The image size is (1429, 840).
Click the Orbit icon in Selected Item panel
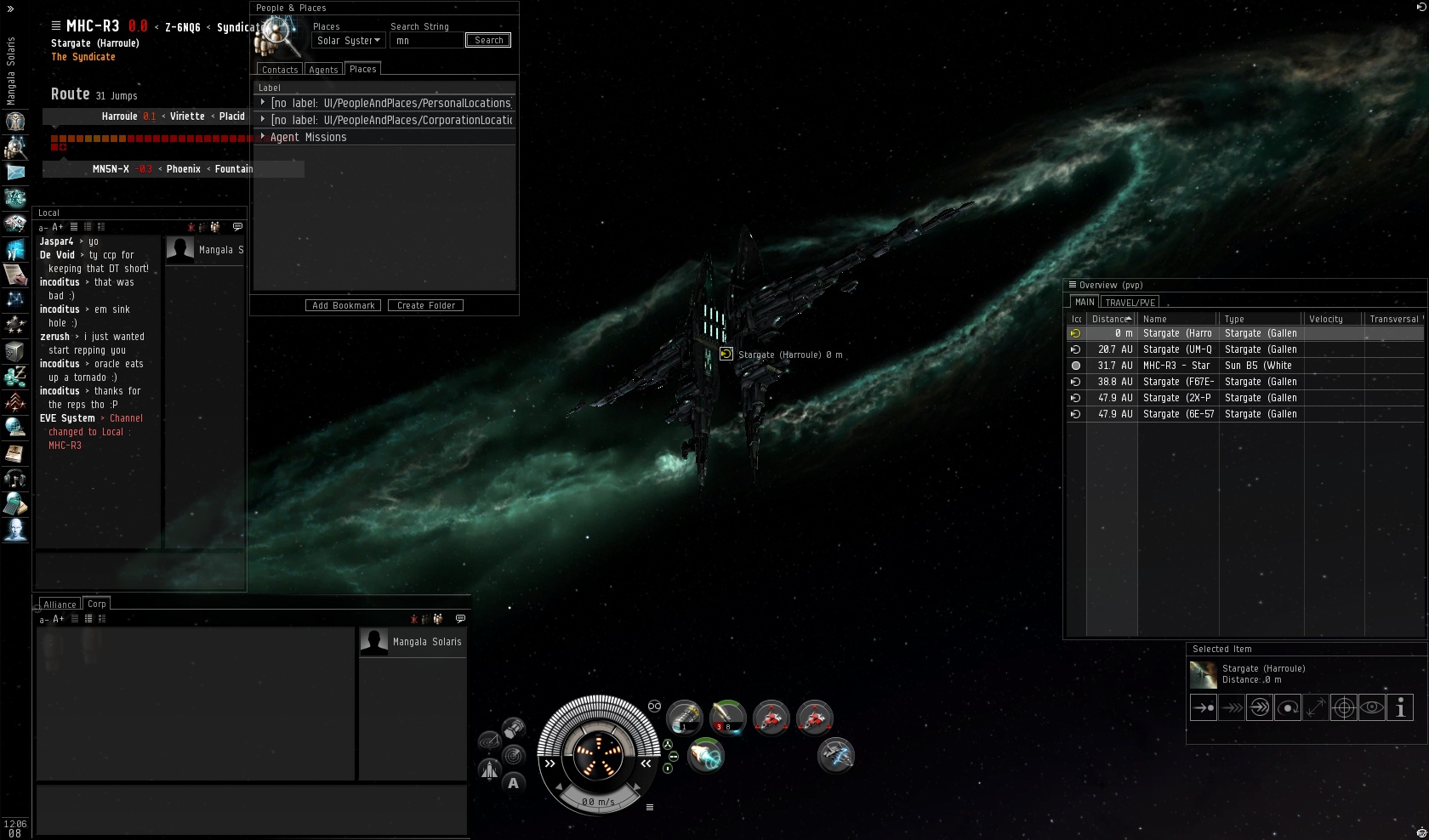pos(1288,707)
